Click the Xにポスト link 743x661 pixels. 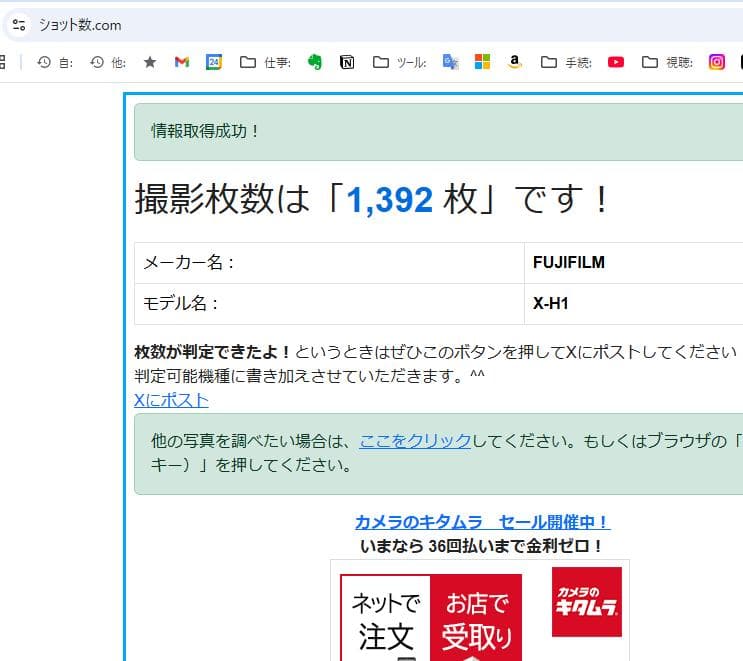pos(171,400)
